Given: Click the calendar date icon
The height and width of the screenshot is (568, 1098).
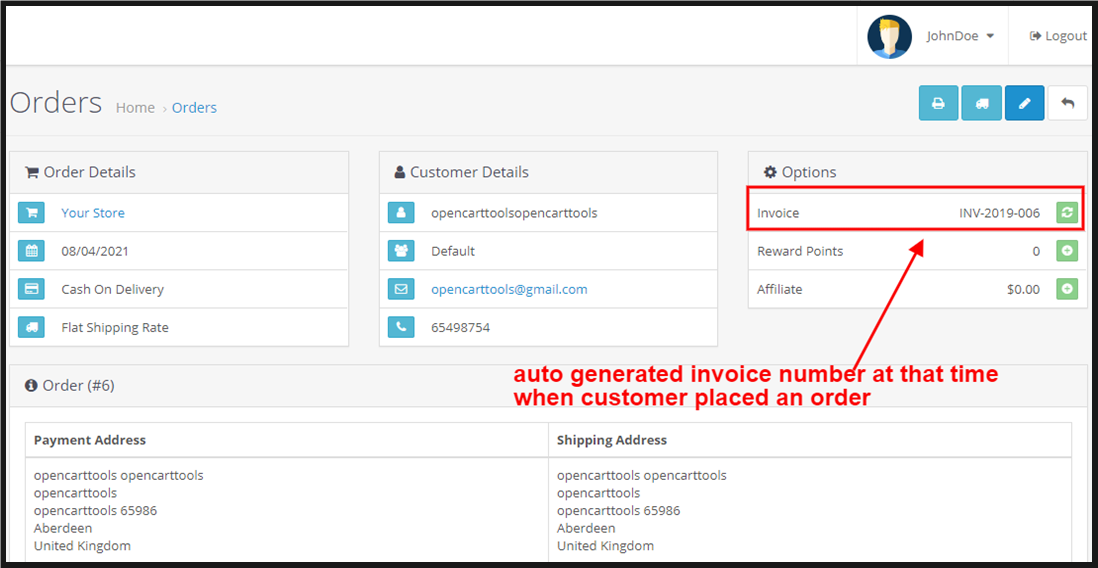Looking at the screenshot, I should click(x=31, y=251).
